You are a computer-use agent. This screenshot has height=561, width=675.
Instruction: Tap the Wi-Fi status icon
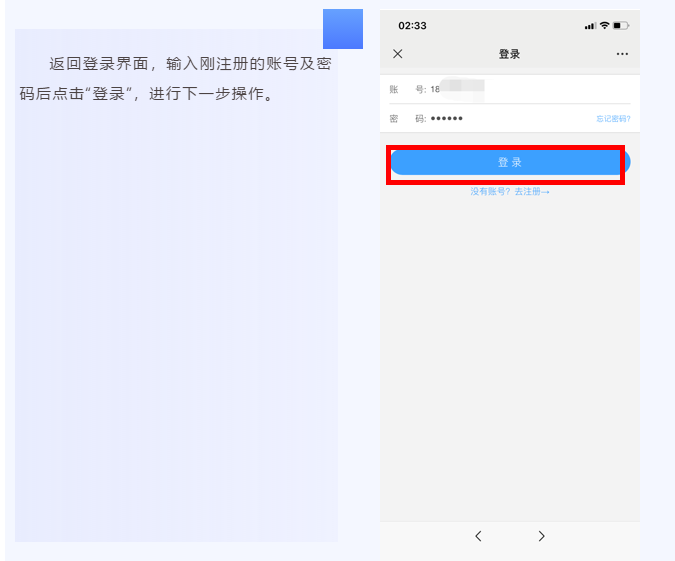[604, 25]
